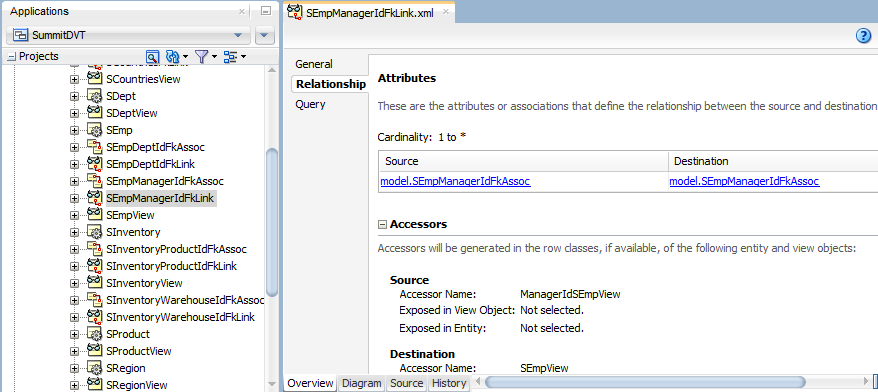Expand the SDeptView tree node
This screenshot has width=878, height=392.
tap(74, 114)
